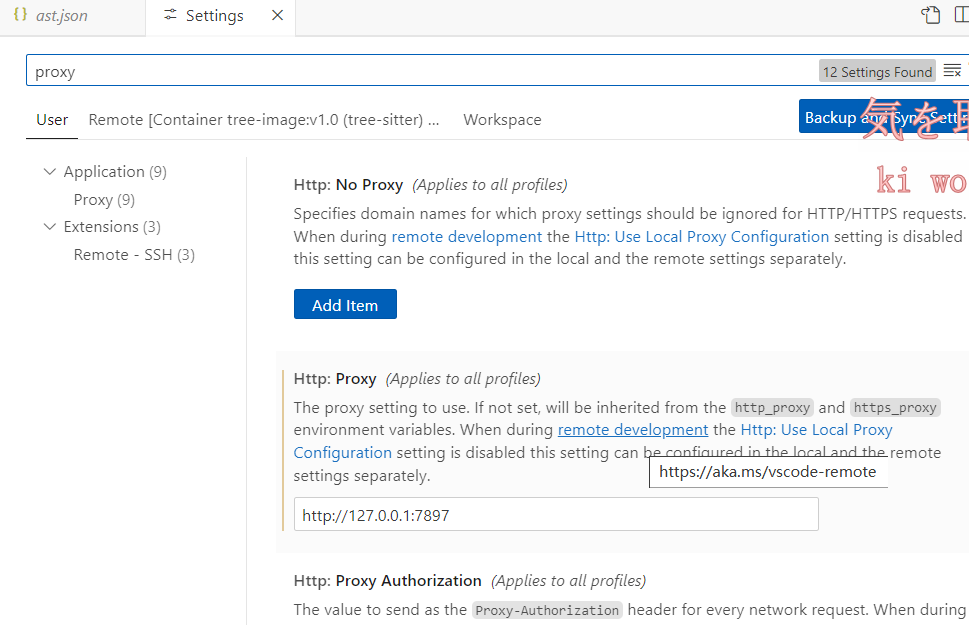Clear settings search input icon
969x625 pixels.
click(x=952, y=71)
